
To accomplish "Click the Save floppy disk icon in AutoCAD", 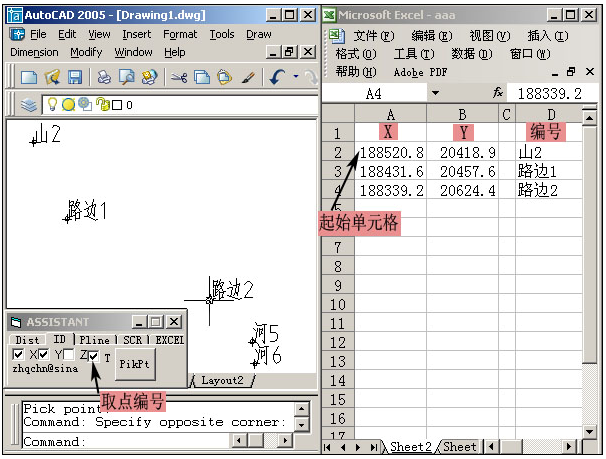I will tap(75, 77).
